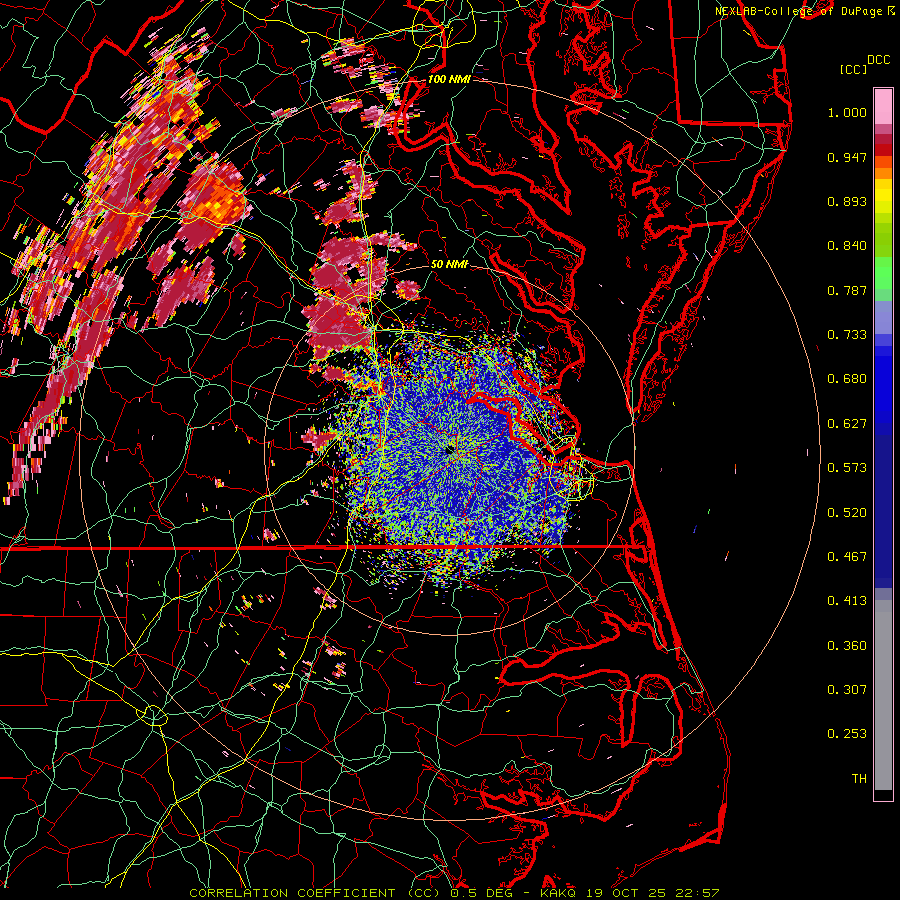This screenshot has width=900, height=900.
Task: Select the 0.573 legend value
Action: (x=847, y=468)
